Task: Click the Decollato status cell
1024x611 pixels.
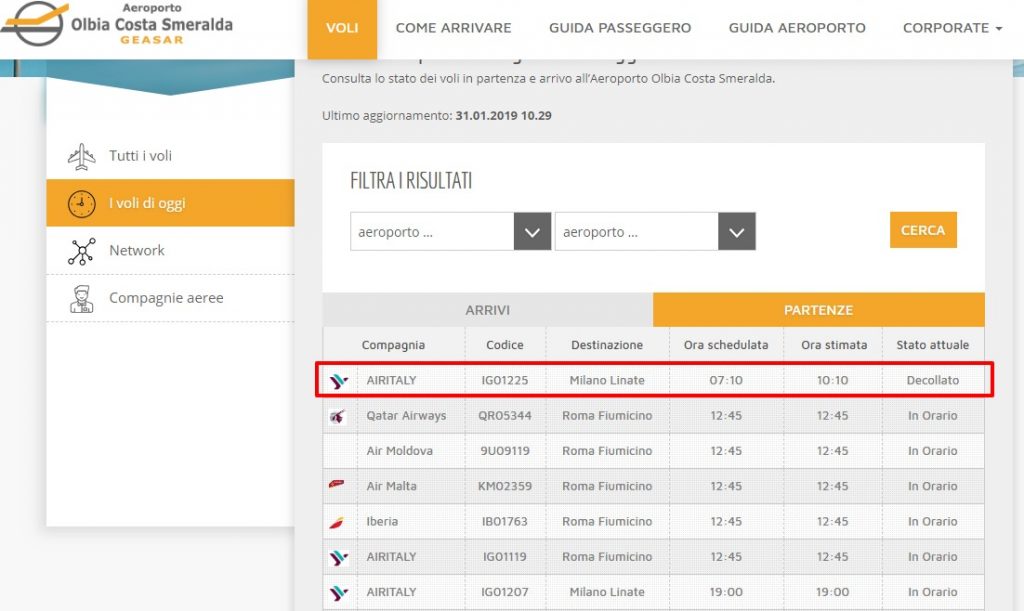Action: coord(933,381)
